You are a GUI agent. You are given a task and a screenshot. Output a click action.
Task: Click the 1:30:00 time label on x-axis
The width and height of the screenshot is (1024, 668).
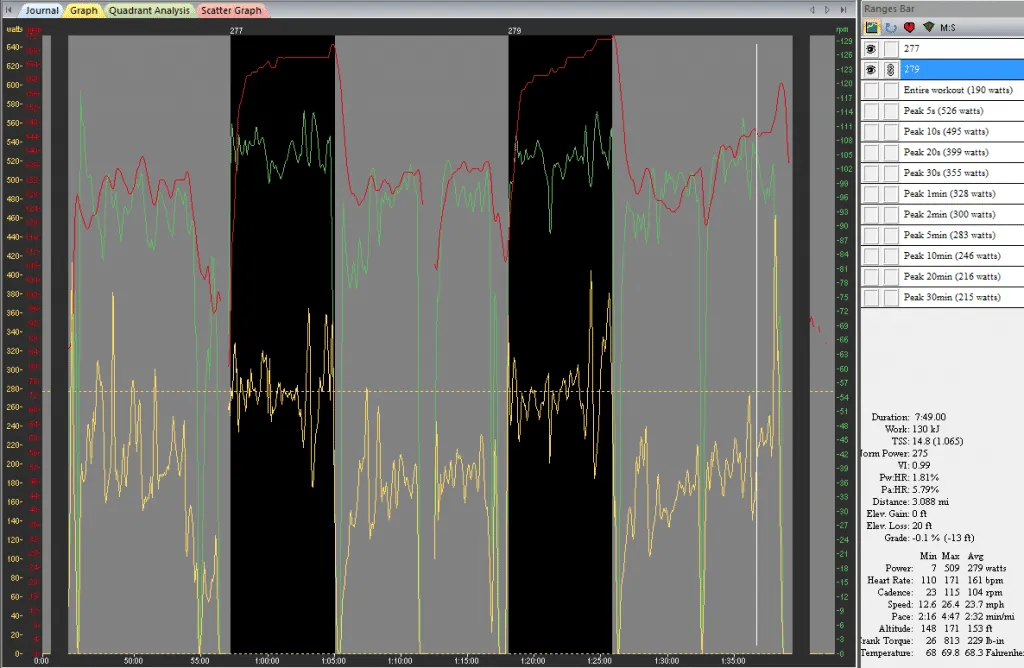coord(666,661)
